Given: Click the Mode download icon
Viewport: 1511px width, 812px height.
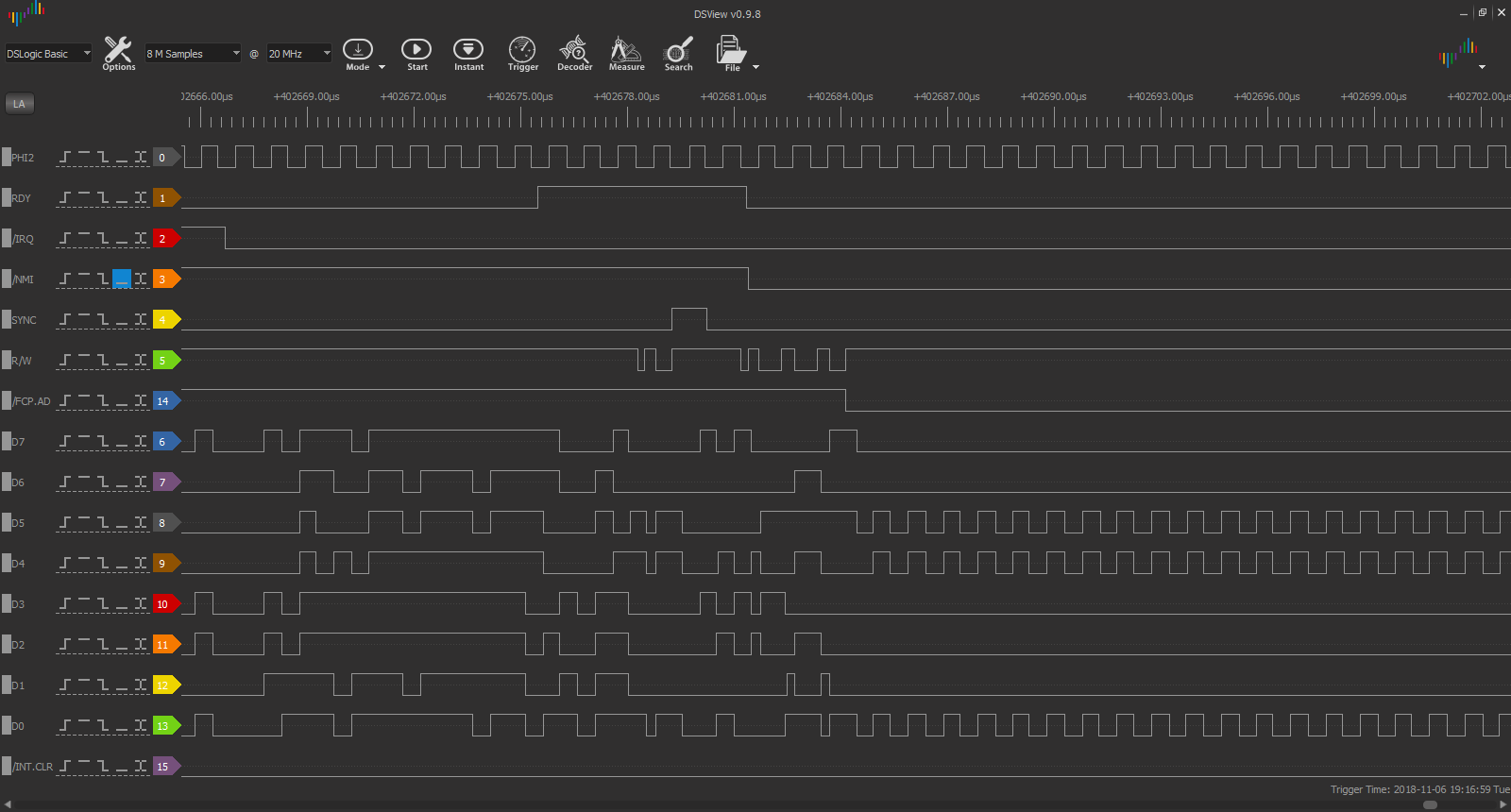Looking at the screenshot, I should click(358, 49).
